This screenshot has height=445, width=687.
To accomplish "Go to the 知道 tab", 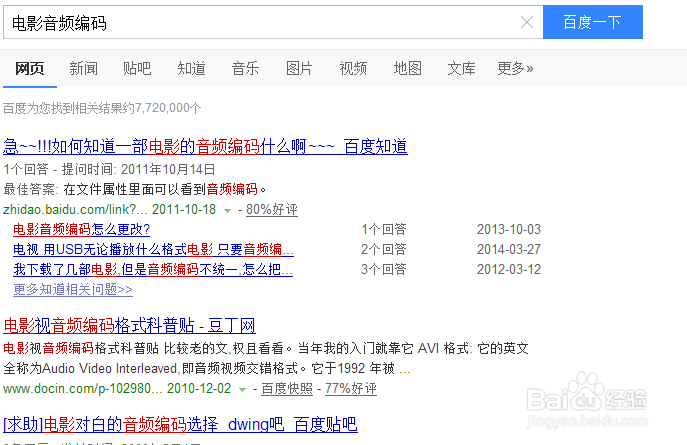I will [x=191, y=68].
